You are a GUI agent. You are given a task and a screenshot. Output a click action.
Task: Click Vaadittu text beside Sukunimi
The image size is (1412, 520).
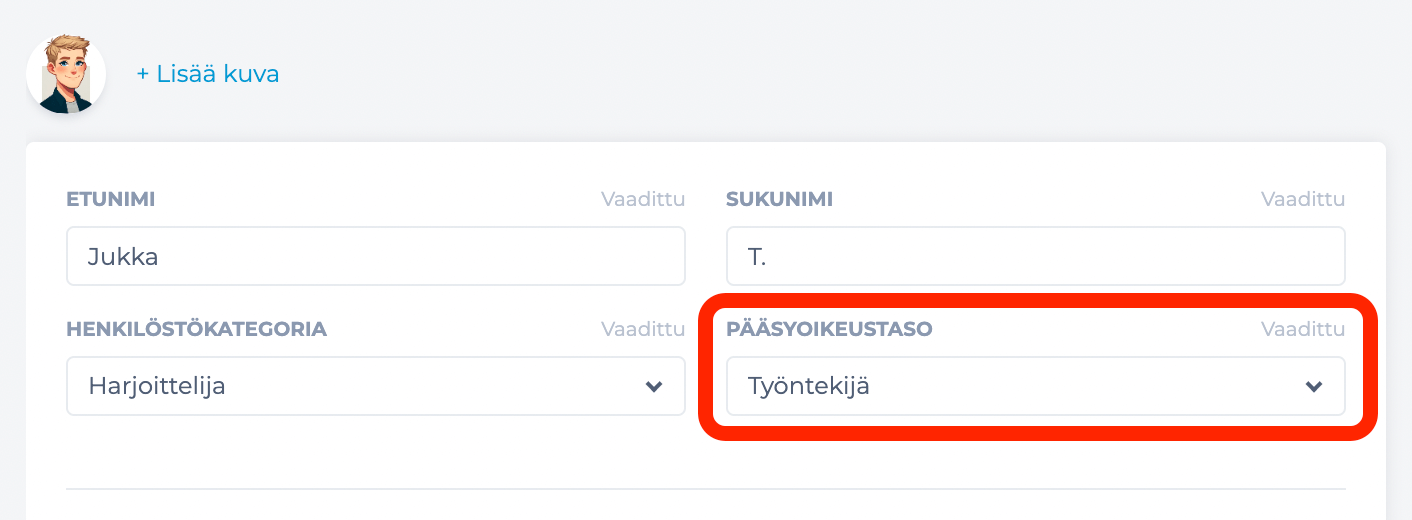(1303, 199)
